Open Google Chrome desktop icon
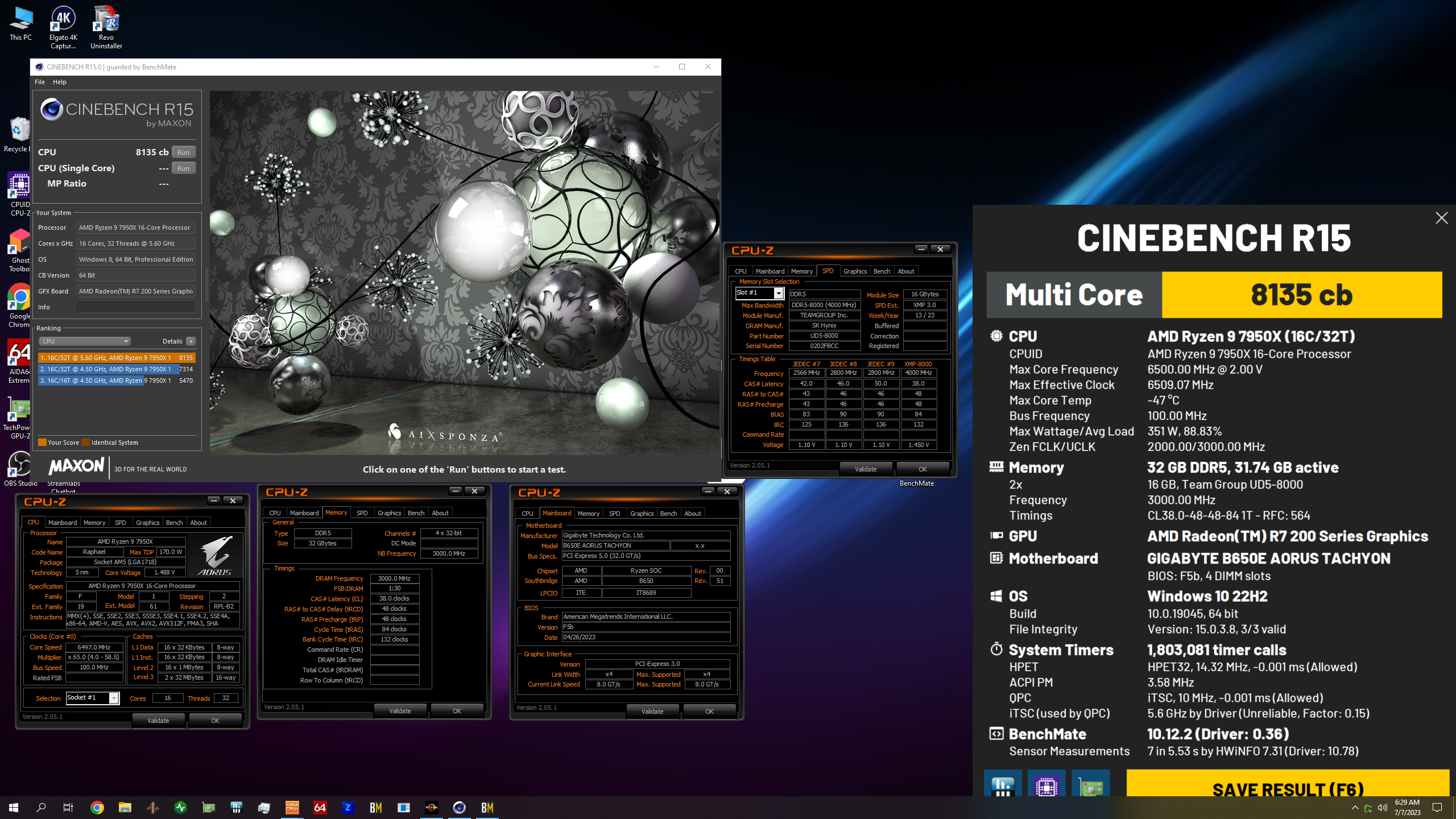 point(19,305)
